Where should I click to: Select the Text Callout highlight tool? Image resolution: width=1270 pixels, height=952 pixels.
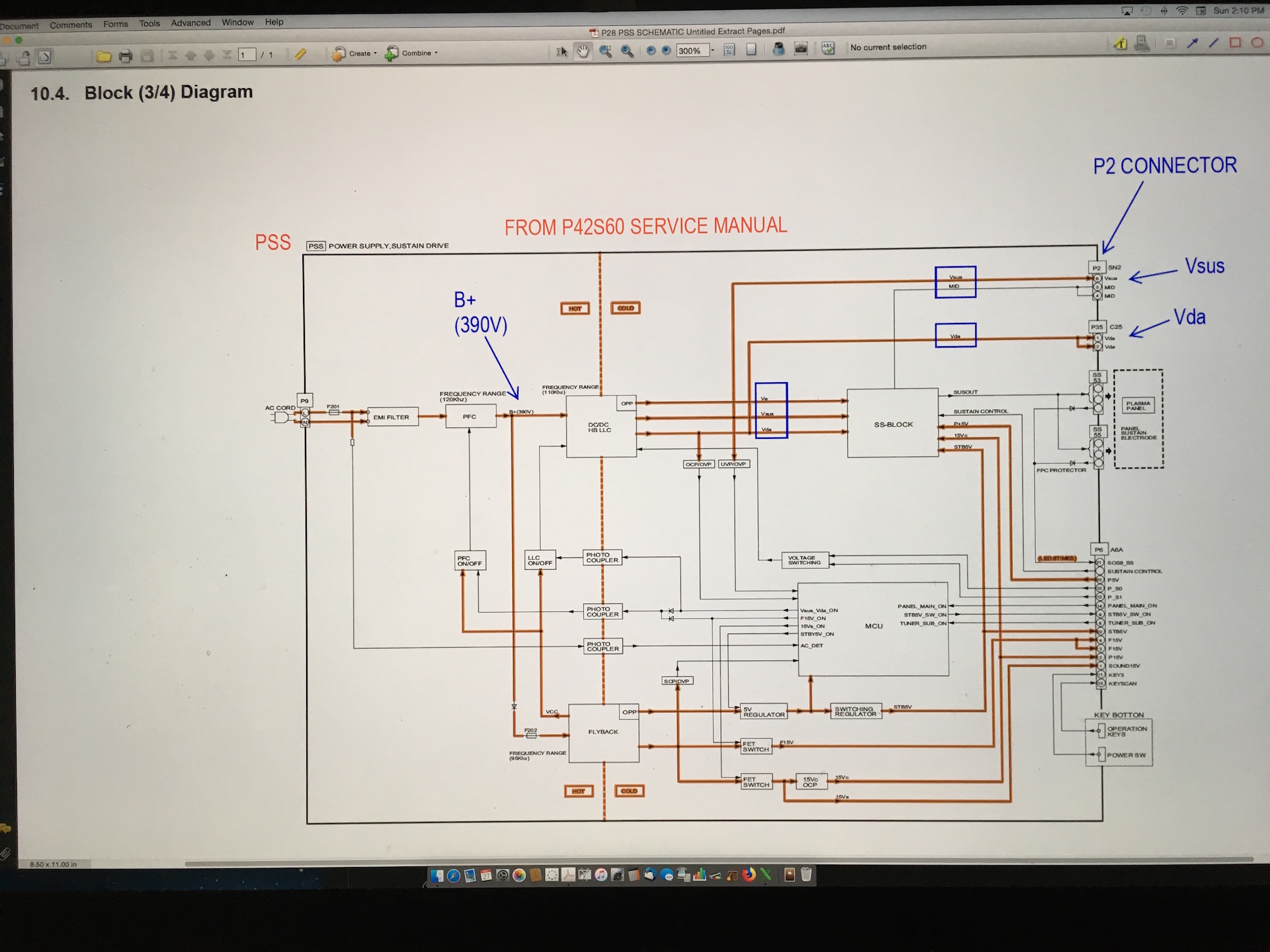point(1120,43)
